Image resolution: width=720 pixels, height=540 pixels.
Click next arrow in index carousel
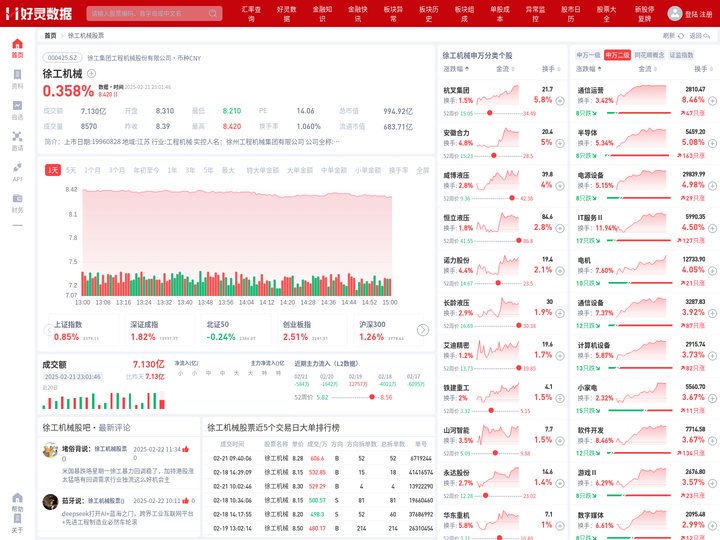click(x=422, y=330)
